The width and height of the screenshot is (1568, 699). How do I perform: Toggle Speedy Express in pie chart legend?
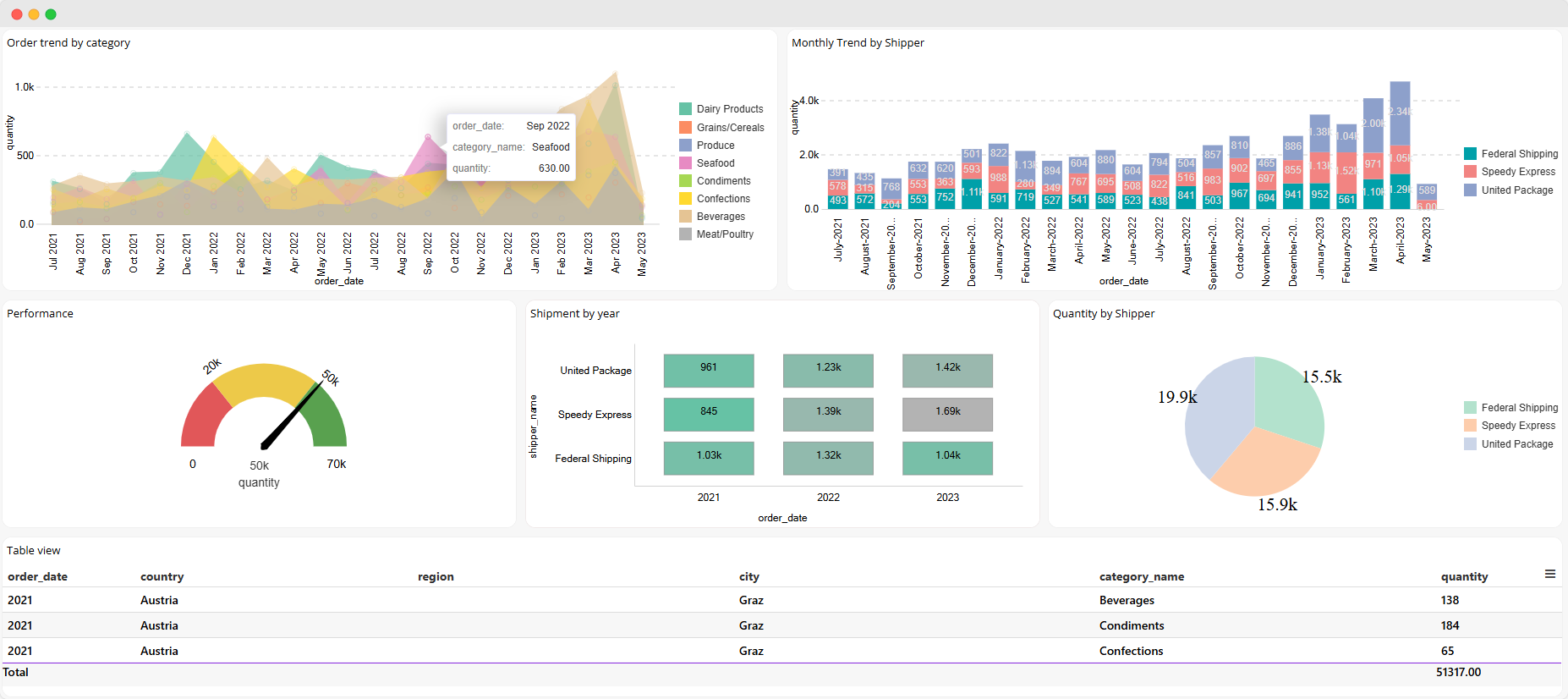tap(1510, 426)
